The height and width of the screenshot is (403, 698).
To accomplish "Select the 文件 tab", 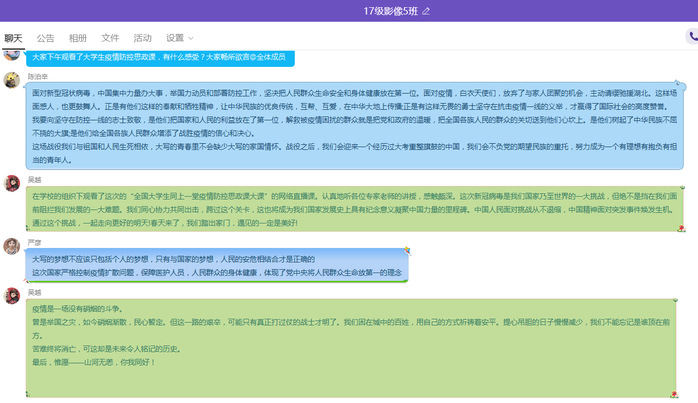I will pyautogui.click(x=110, y=37).
